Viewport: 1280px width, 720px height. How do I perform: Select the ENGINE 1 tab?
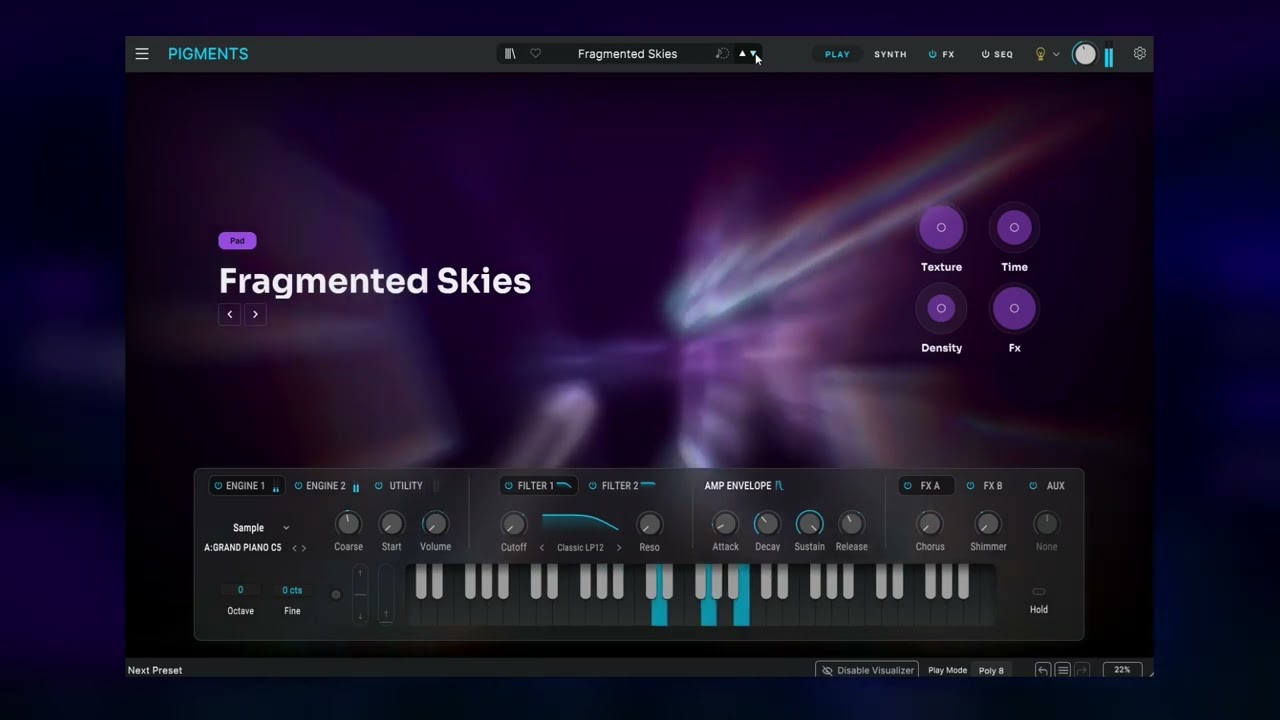[x=246, y=486]
